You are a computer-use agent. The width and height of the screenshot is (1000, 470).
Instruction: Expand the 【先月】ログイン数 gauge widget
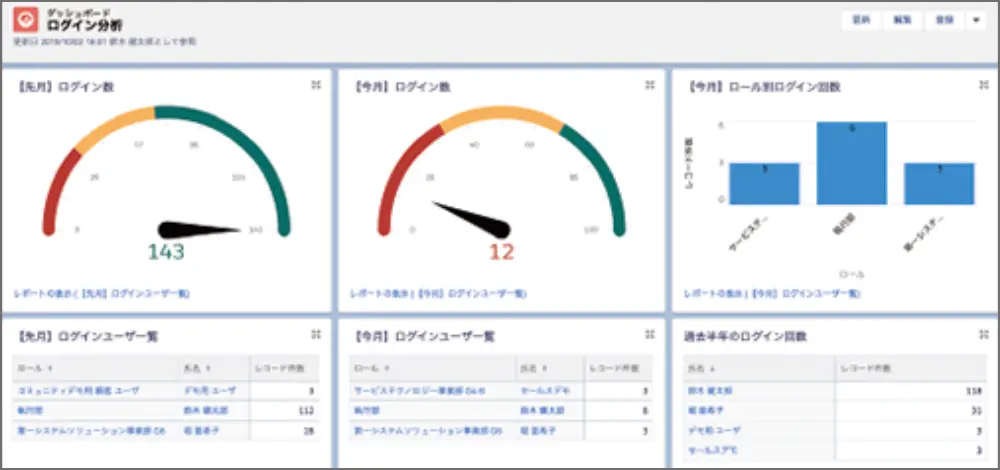click(316, 86)
